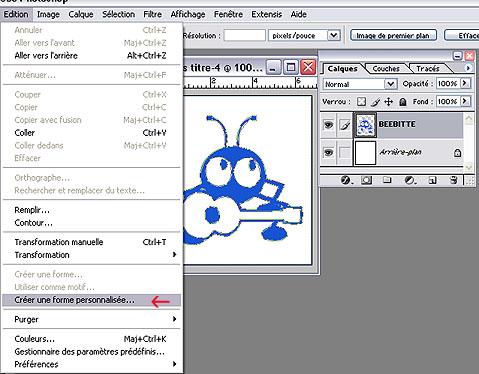Select the Arrière-plan layer thumbnail
Viewport: 479px width, 374px height.
(x=366, y=153)
